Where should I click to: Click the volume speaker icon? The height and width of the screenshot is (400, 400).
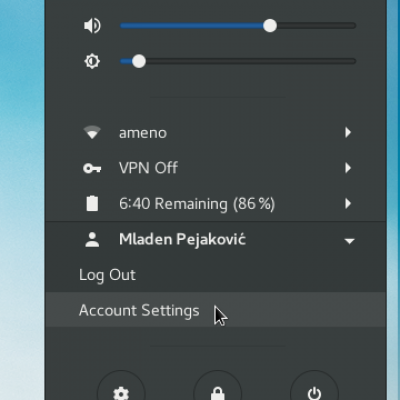(92, 26)
